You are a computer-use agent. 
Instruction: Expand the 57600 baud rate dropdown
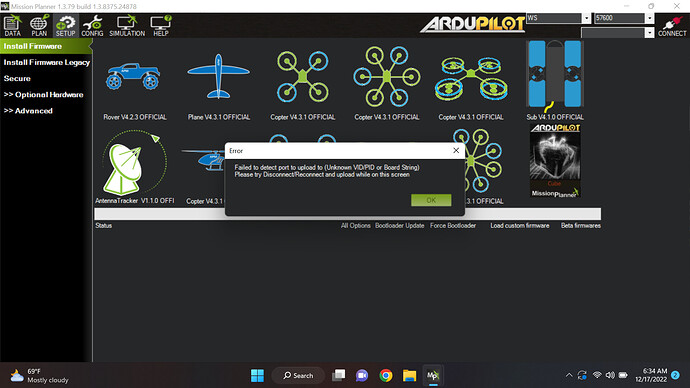[x=650, y=18]
